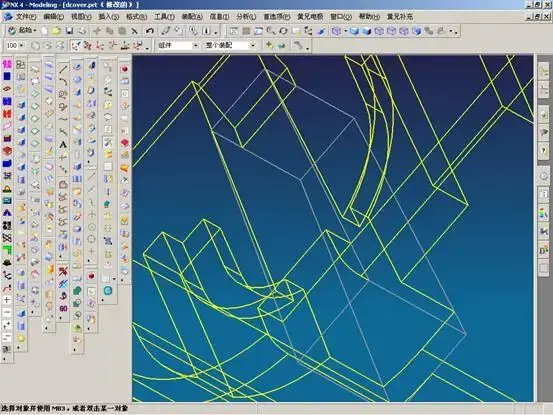This screenshot has height=415, width=553.
Task: Open the 文件(F) menu
Action: pos(26,17)
